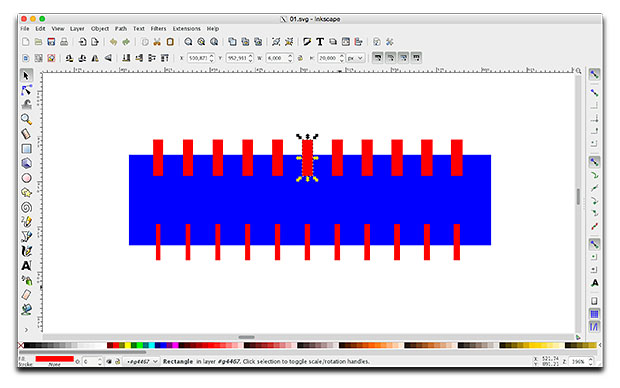Select the Paint Bucket tool
The height and width of the screenshot is (388, 620).
(26, 309)
